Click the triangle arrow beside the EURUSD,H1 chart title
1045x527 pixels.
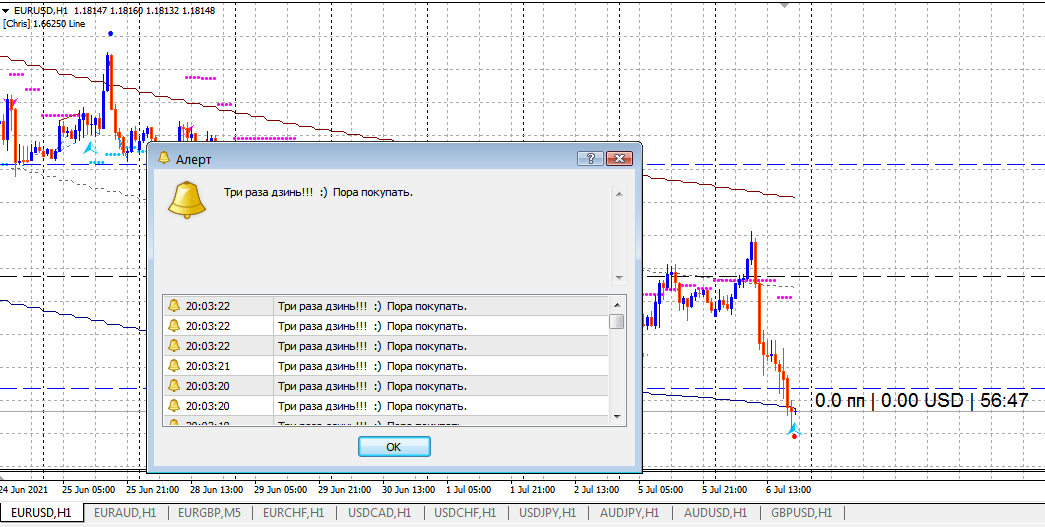(x=5, y=11)
